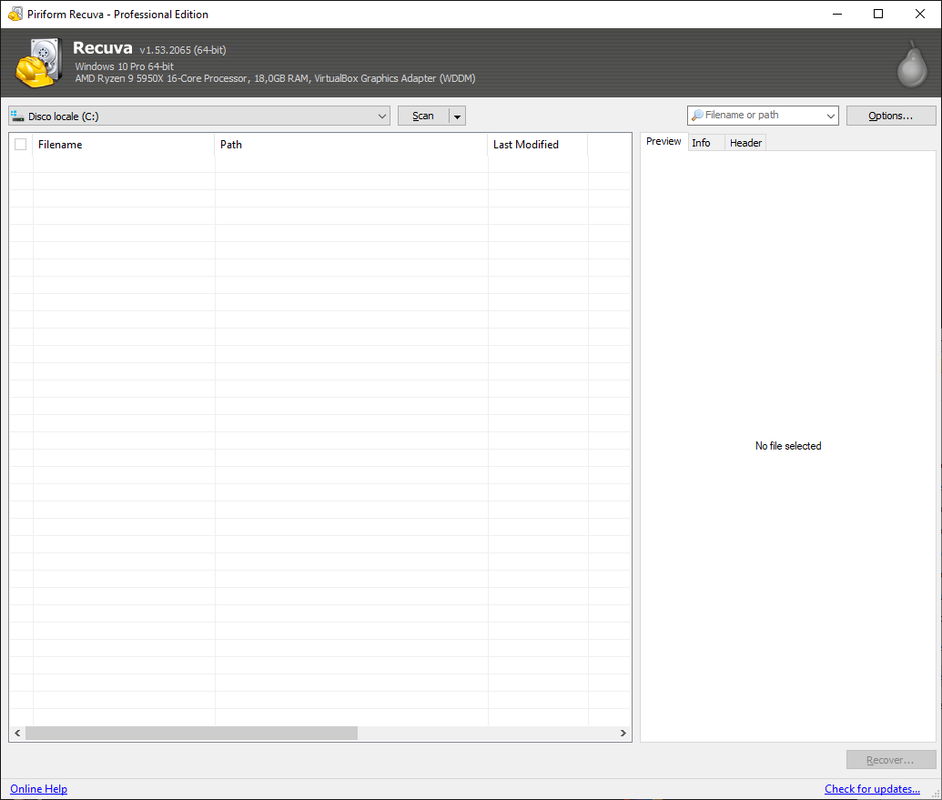Minimize the Recuva window

pyautogui.click(x=837, y=14)
